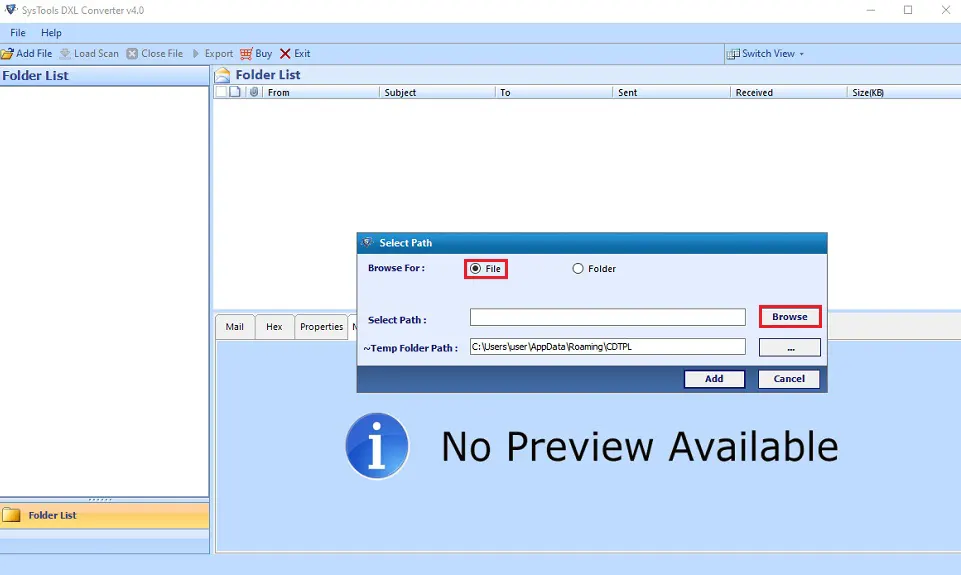This screenshot has width=961, height=575.
Task: Select the Folder radio button
Action: point(578,268)
